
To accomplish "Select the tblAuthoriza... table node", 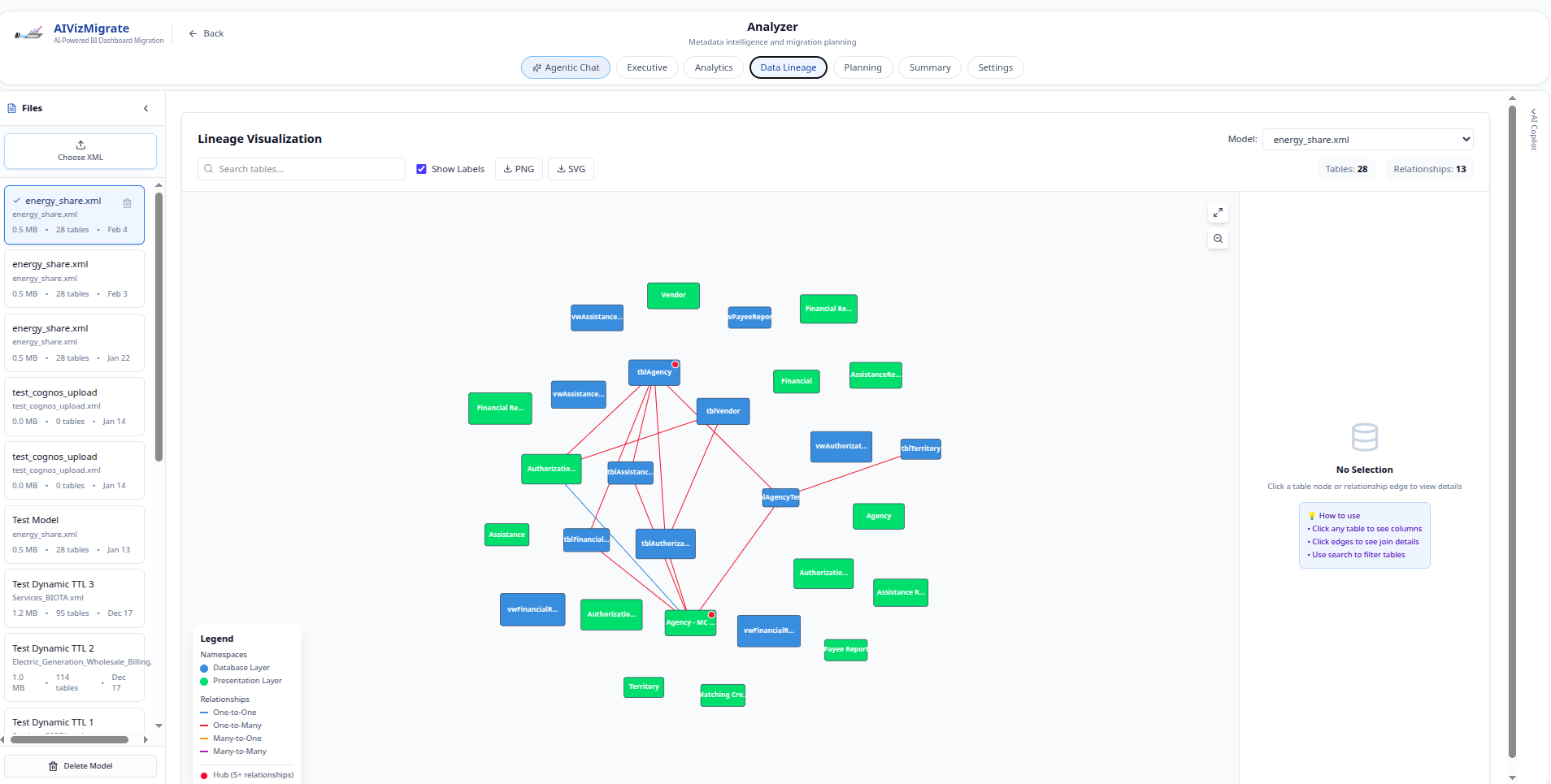I will click(x=666, y=544).
